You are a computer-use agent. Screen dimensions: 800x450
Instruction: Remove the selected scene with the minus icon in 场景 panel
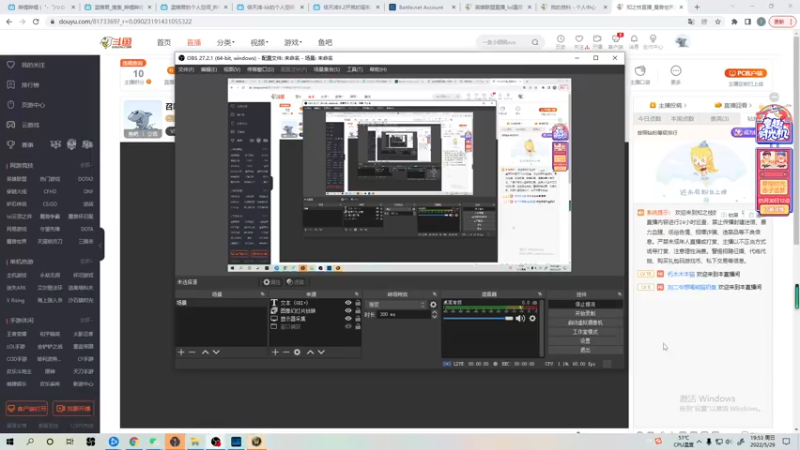tap(192, 352)
